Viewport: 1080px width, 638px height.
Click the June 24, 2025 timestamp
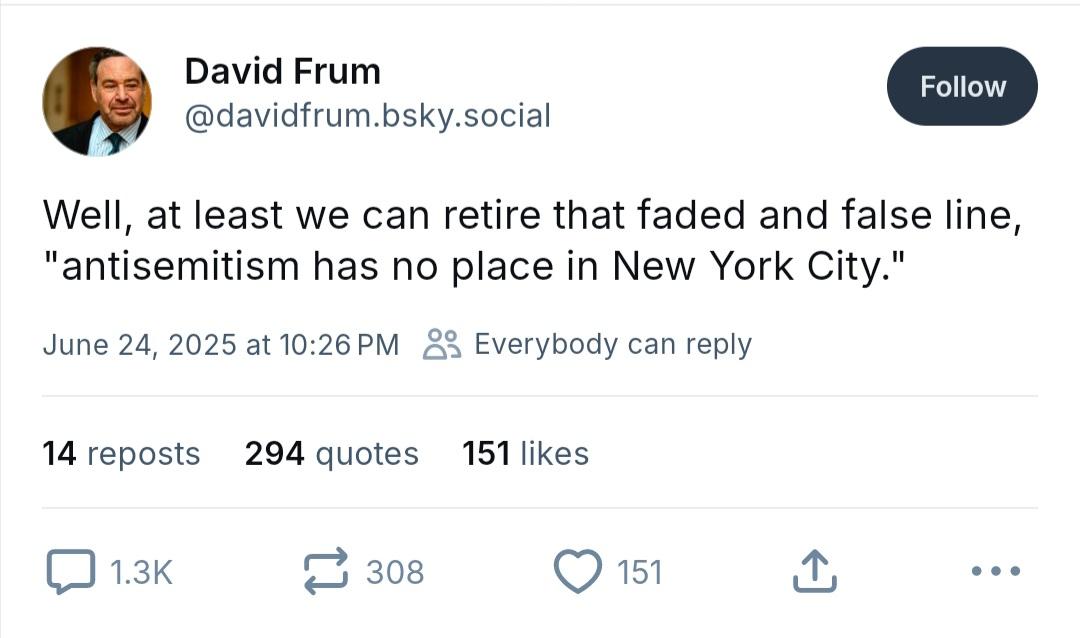221,344
